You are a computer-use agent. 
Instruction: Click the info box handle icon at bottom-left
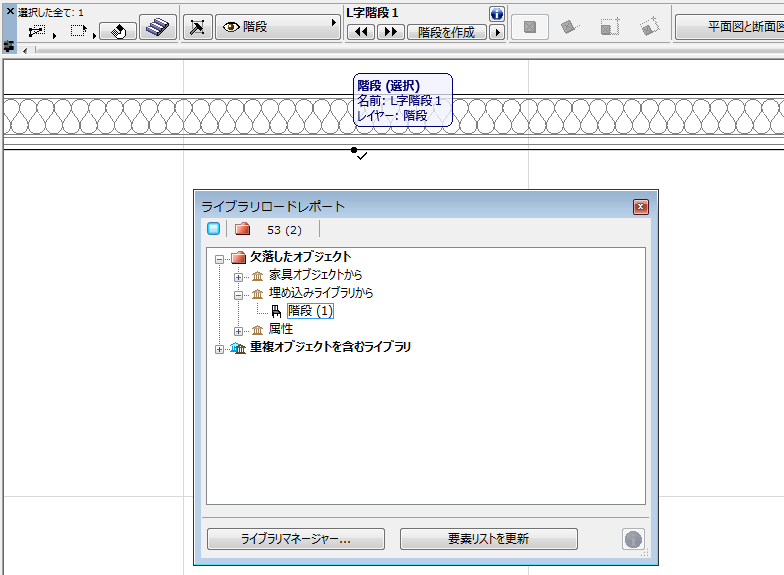pos(8,46)
